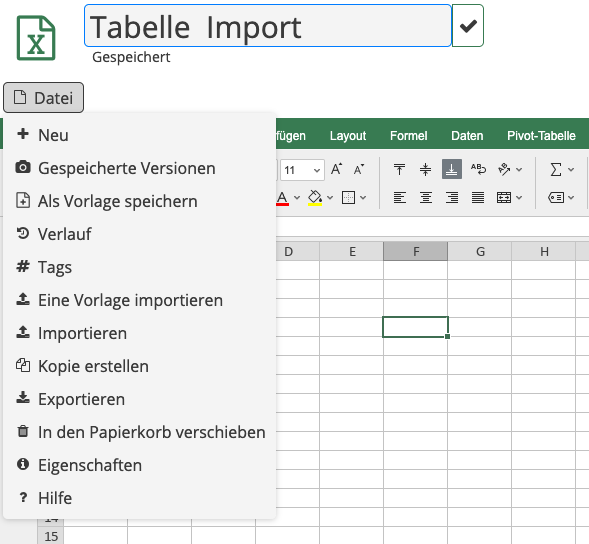Confirm title with the checkmark button
This screenshot has height=544, width=589.
coord(468,26)
